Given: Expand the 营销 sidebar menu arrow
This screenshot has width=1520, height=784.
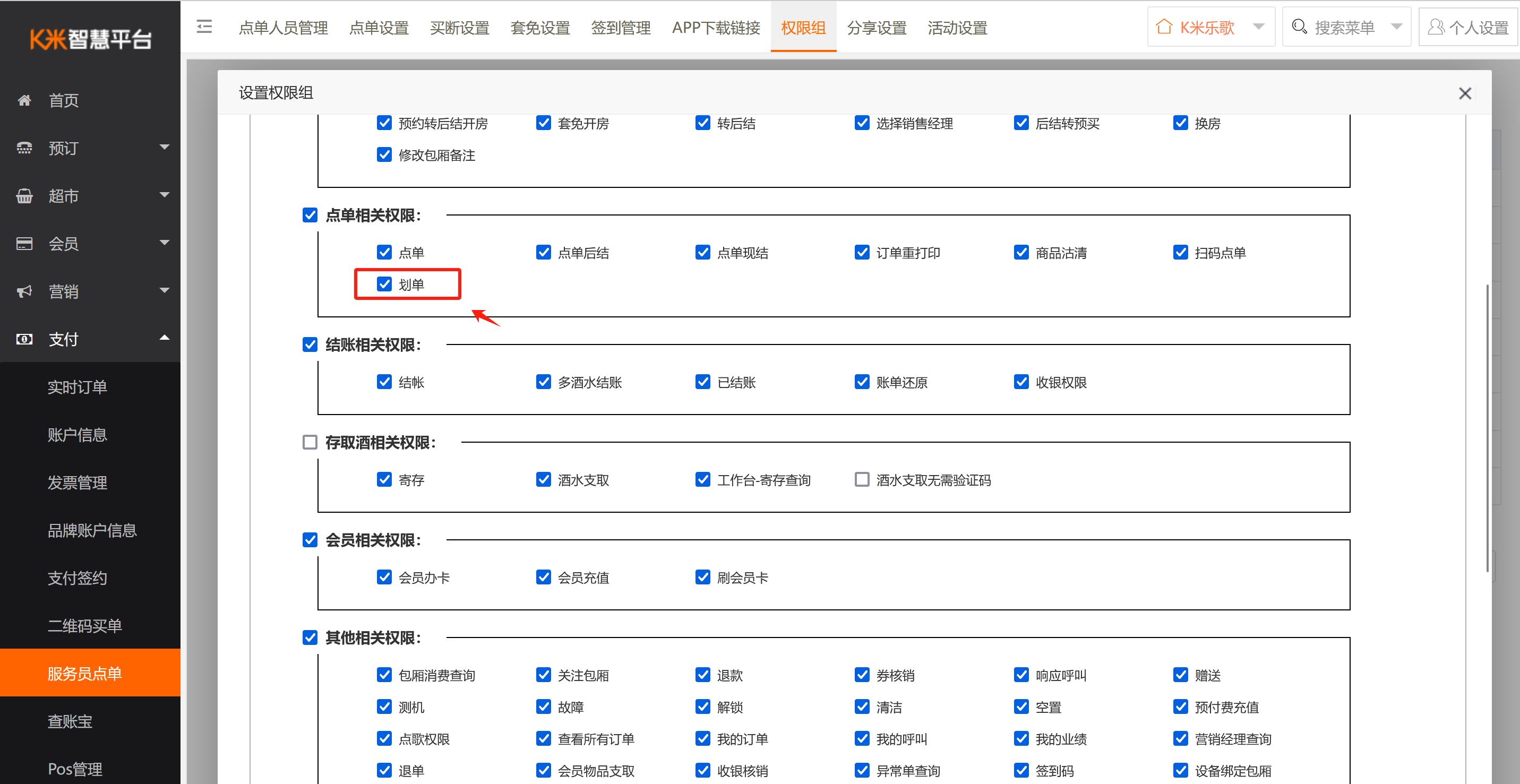Looking at the screenshot, I should point(165,290).
